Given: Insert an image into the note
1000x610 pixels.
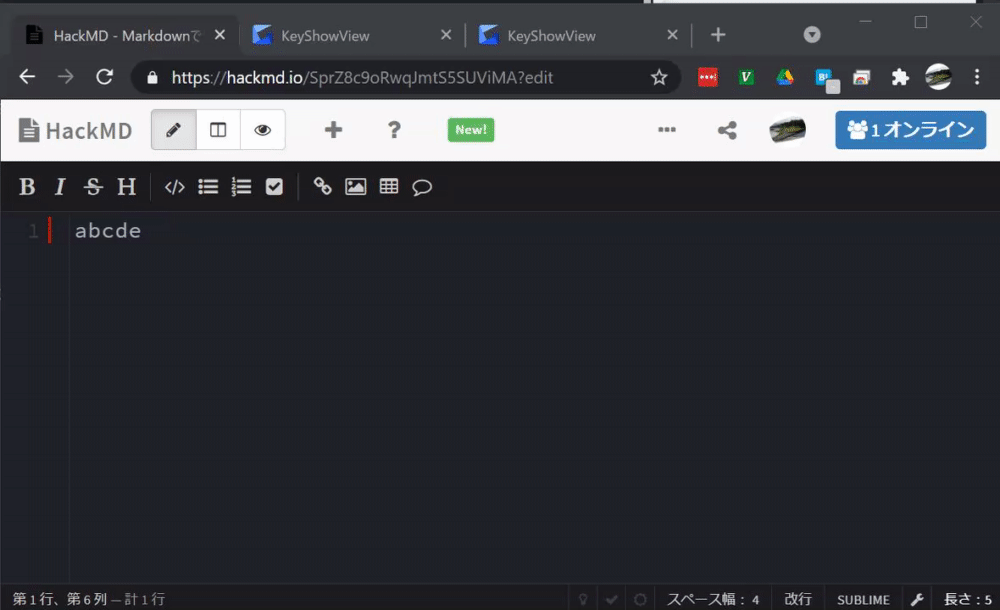Looking at the screenshot, I should click(355, 186).
